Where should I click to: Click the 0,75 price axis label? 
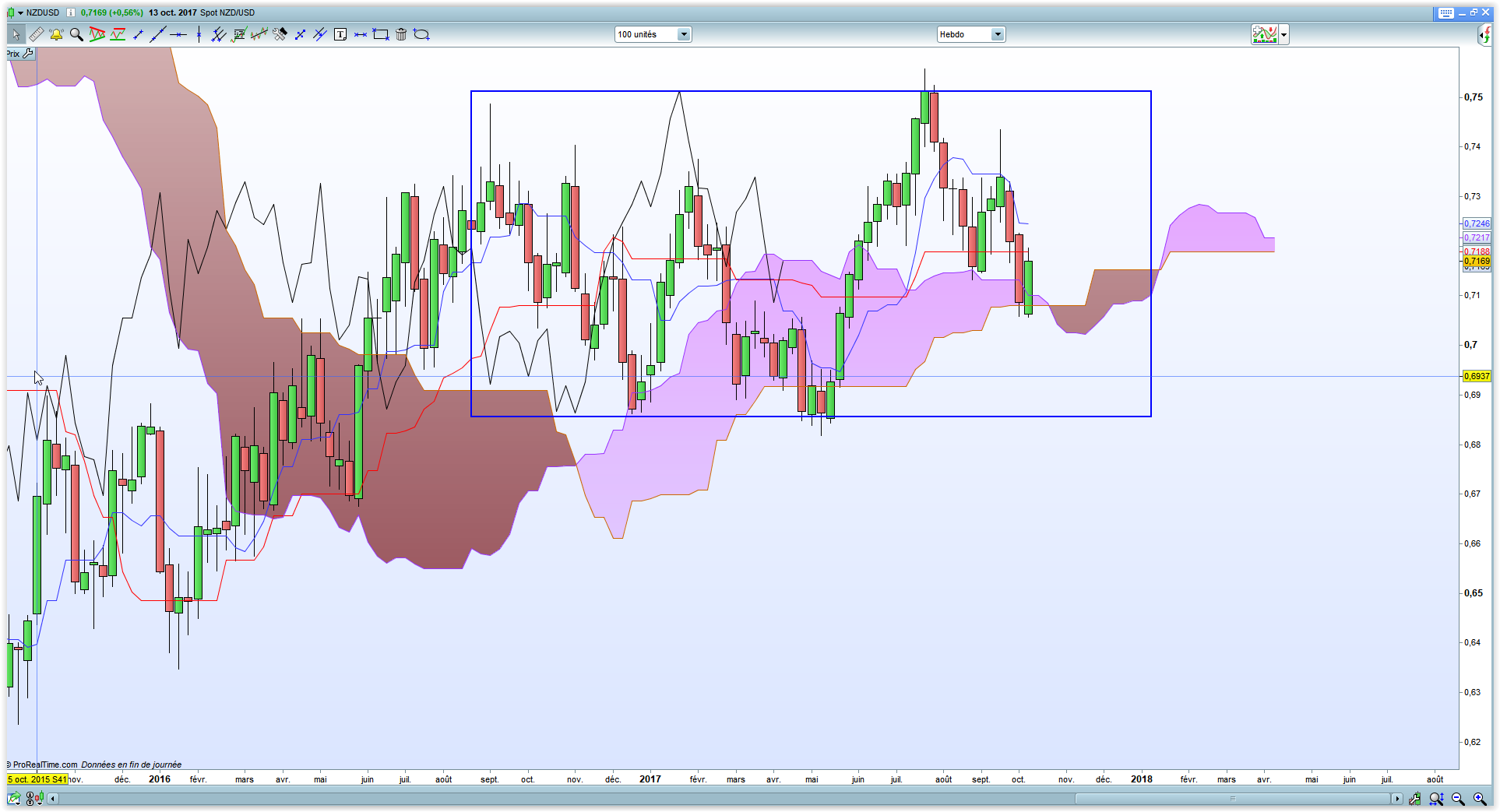(1474, 97)
